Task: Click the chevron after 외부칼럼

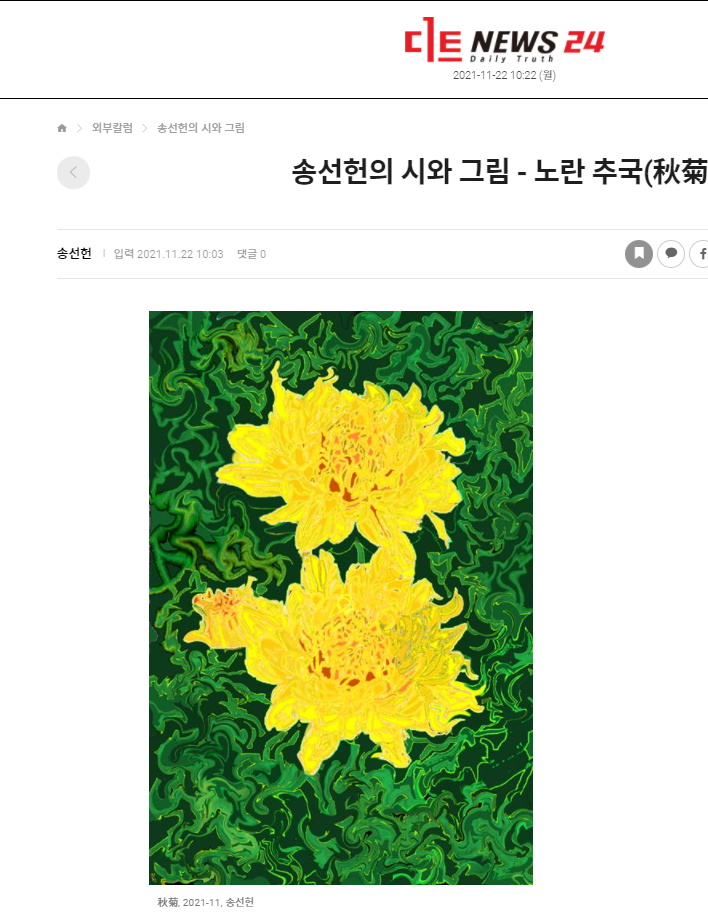Action: click(145, 128)
